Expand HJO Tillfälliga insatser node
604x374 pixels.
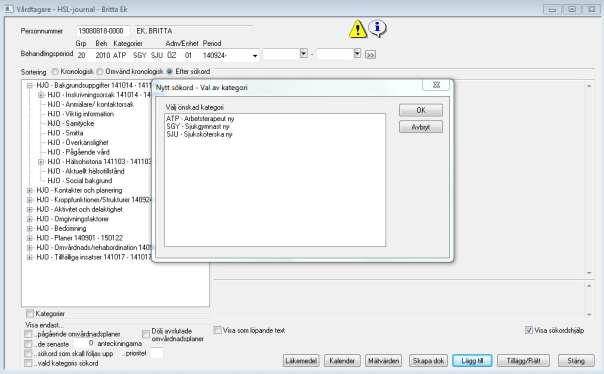tap(30, 257)
